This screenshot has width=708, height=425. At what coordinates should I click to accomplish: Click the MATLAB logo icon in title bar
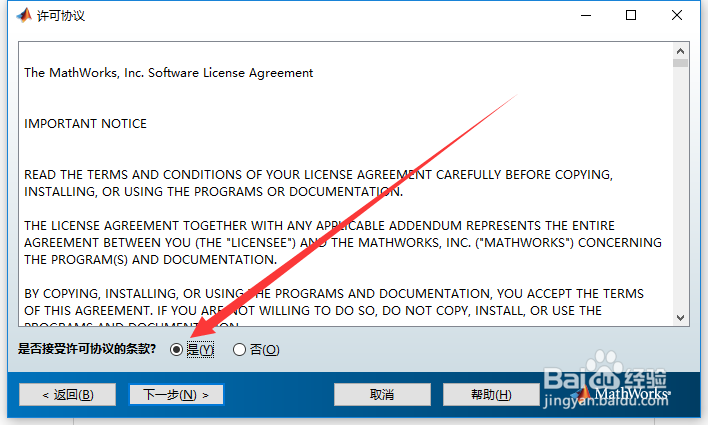tap(24, 15)
